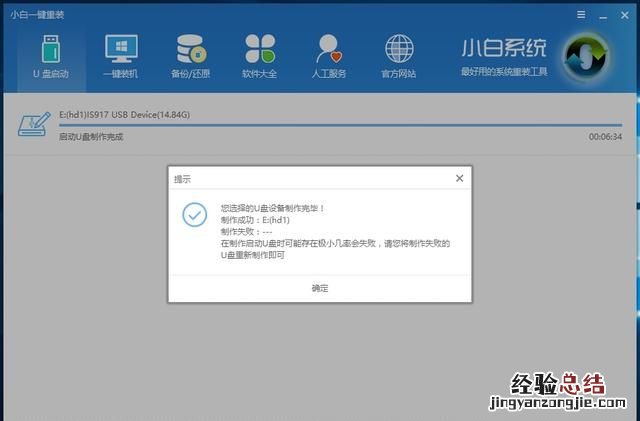
Task: Click the round 小白系统 logo icon
Action: coord(586,58)
